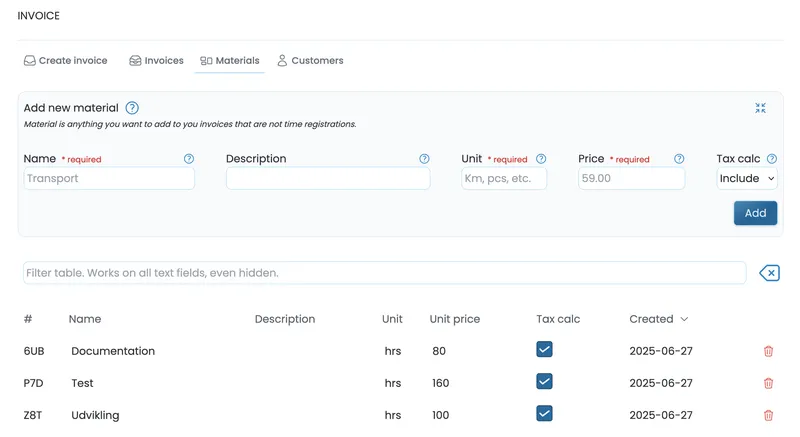Screen dimensions: 800x437
Task: Show help for the Name field
Action: [189, 159]
